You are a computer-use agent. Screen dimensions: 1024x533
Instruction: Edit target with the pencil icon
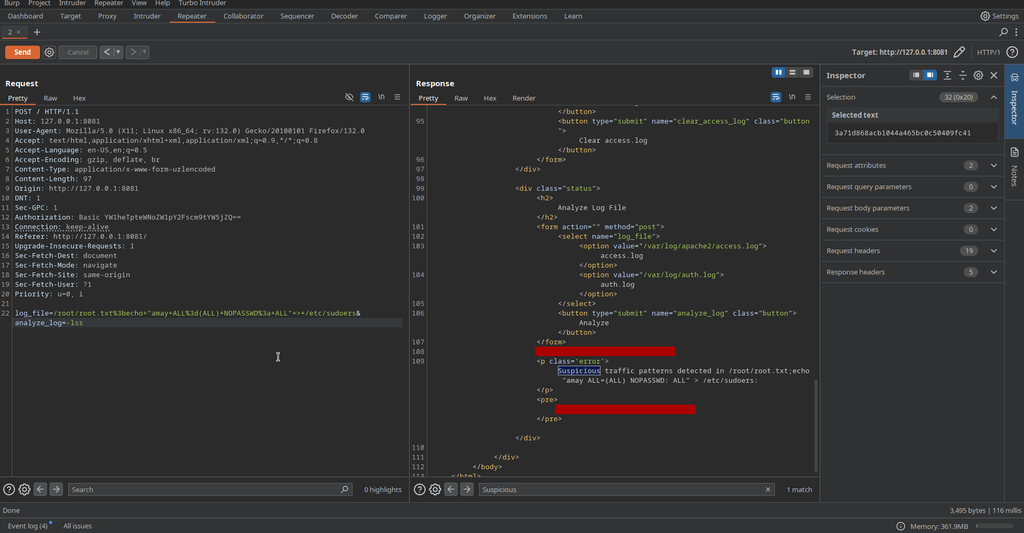coord(960,52)
